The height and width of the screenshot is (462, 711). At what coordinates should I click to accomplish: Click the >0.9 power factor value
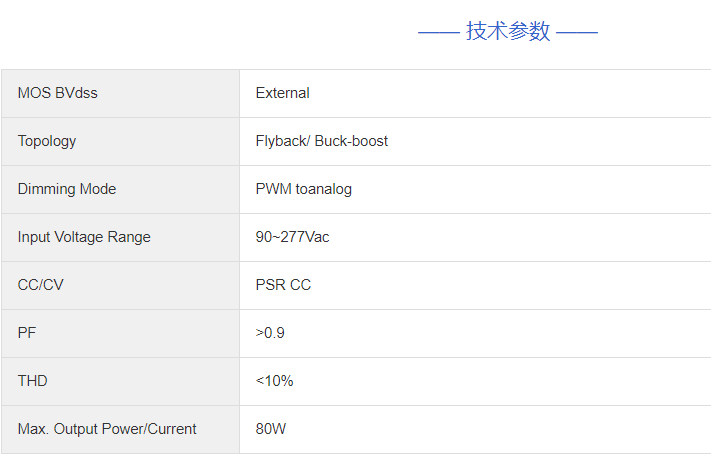pyautogui.click(x=270, y=333)
